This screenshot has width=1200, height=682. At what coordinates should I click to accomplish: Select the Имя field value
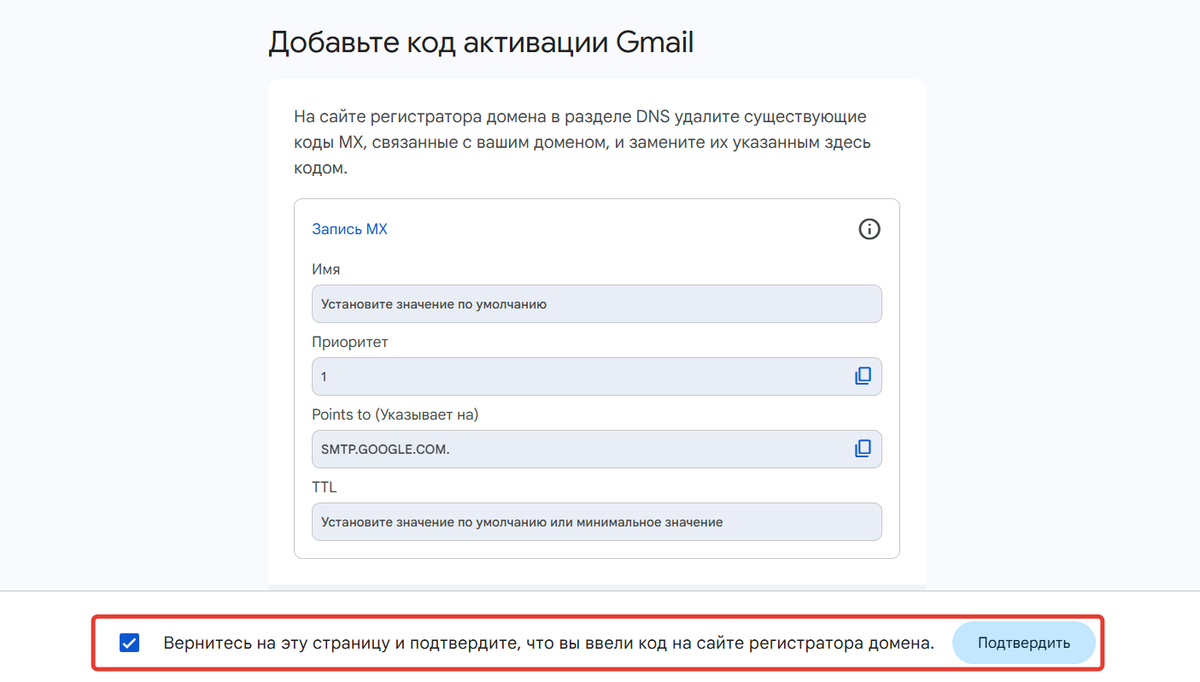pyautogui.click(x=597, y=304)
